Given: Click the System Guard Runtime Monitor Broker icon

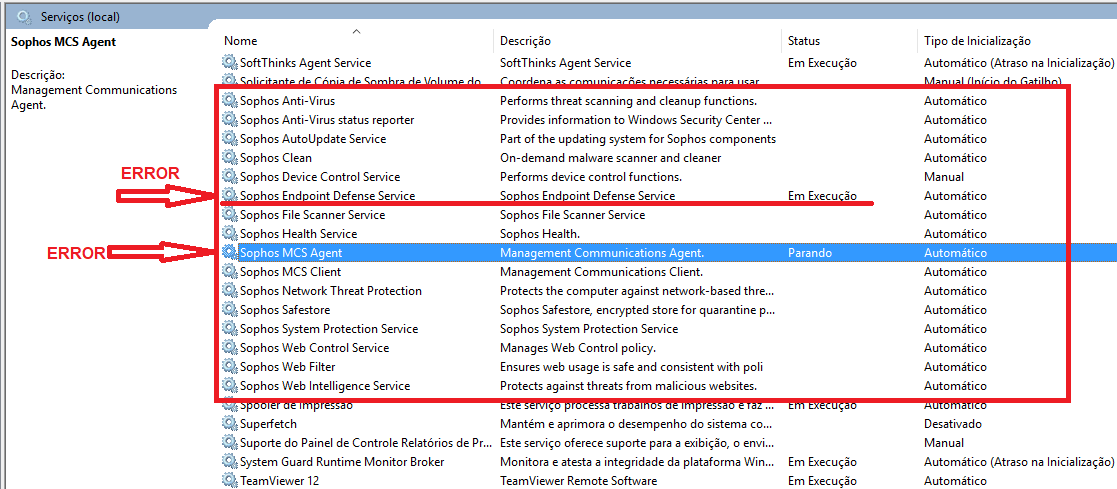Looking at the screenshot, I should coord(229,462).
